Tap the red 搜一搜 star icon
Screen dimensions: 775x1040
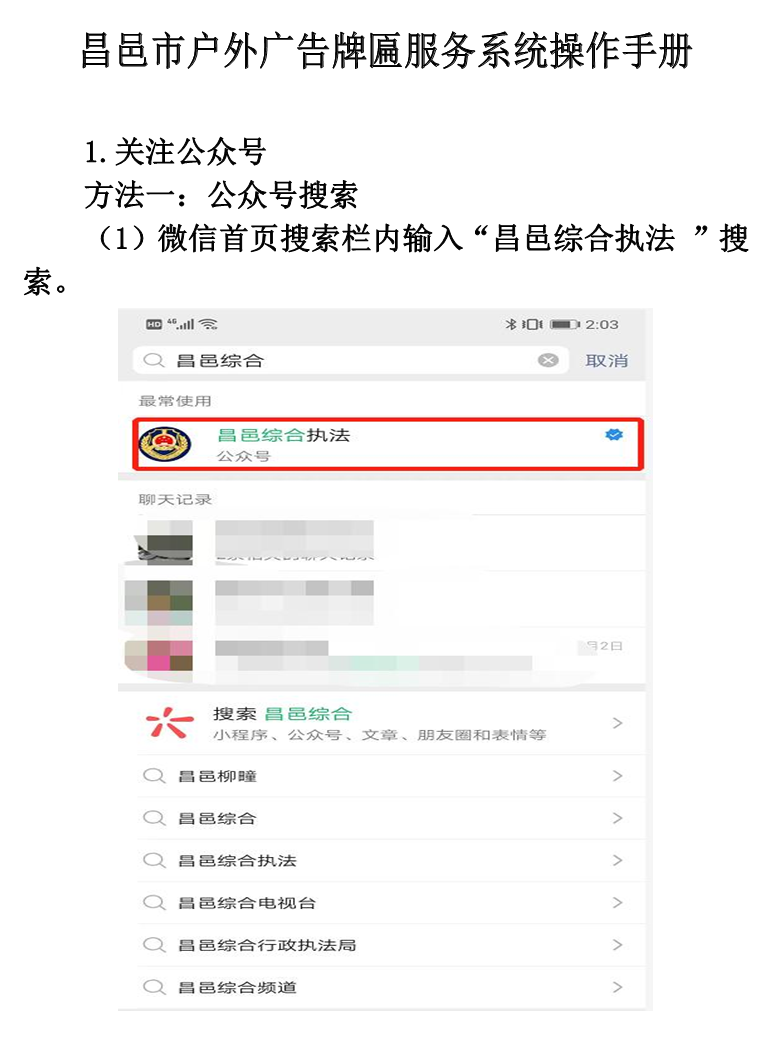pos(169,723)
